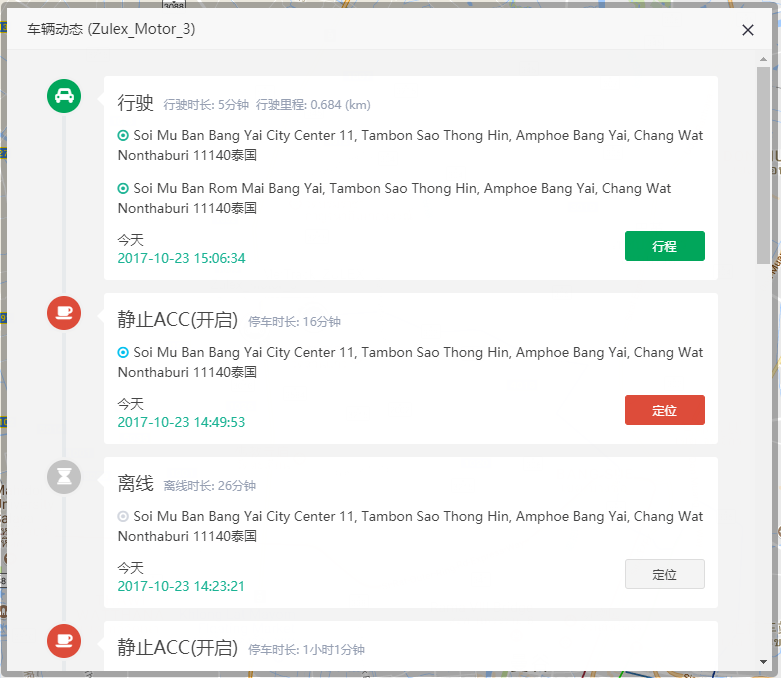Click the grey hourglass offline icon
The height and width of the screenshot is (678, 781).
[64, 477]
